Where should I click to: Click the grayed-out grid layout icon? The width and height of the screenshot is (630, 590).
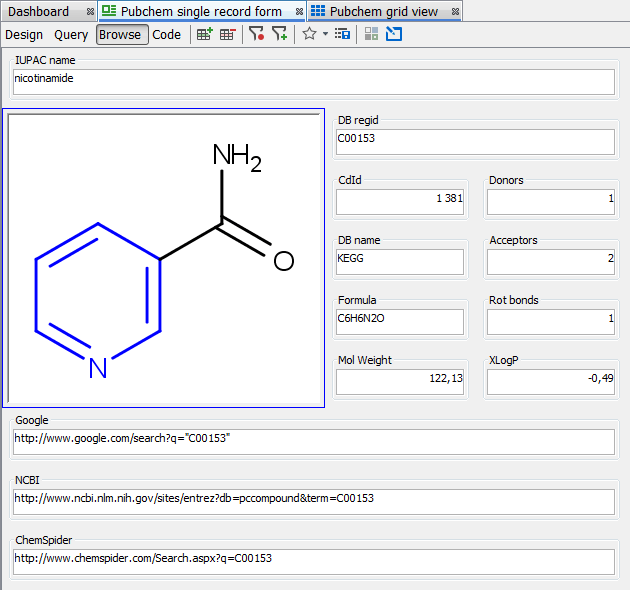pyautogui.click(x=371, y=34)
